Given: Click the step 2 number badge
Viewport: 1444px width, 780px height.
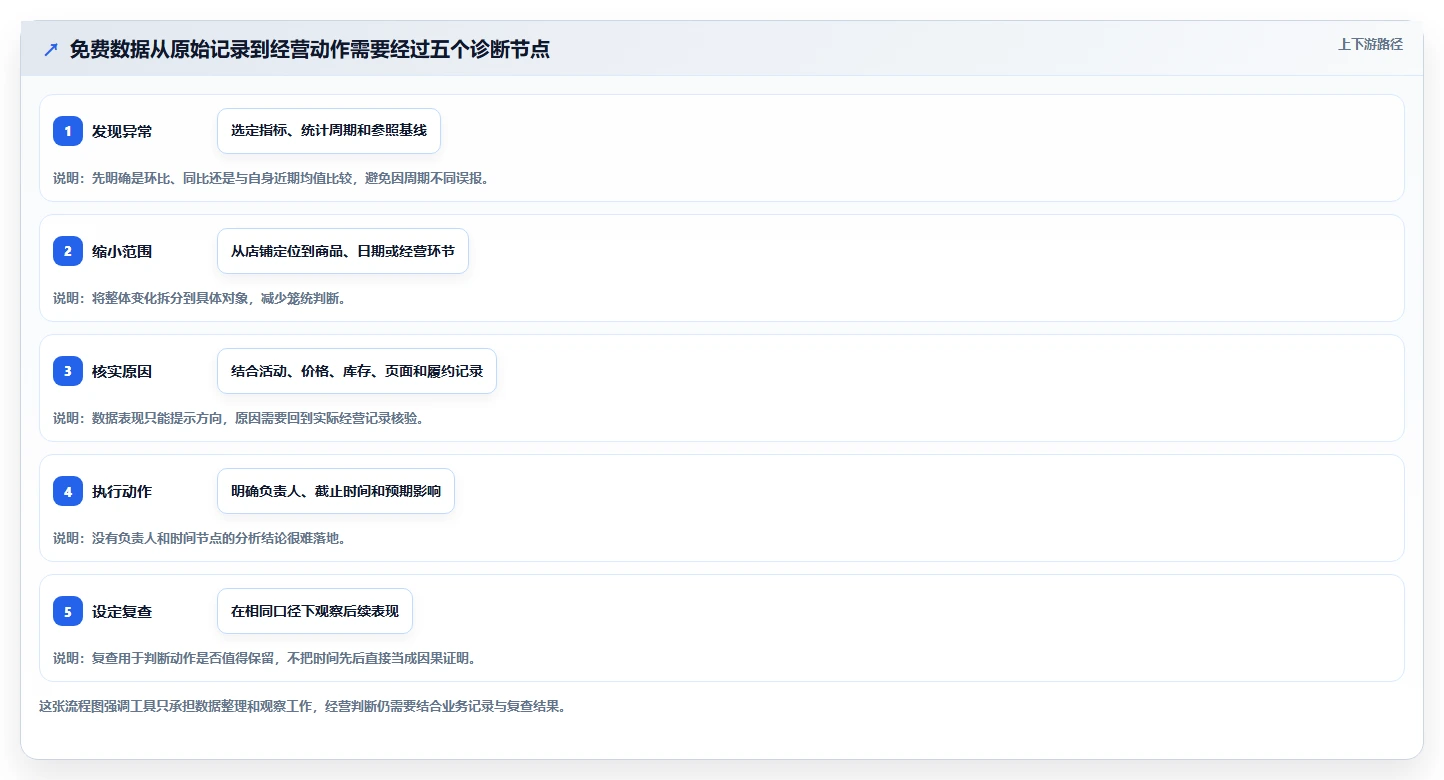Looking at the screenshot, I should tap(68, 251).
